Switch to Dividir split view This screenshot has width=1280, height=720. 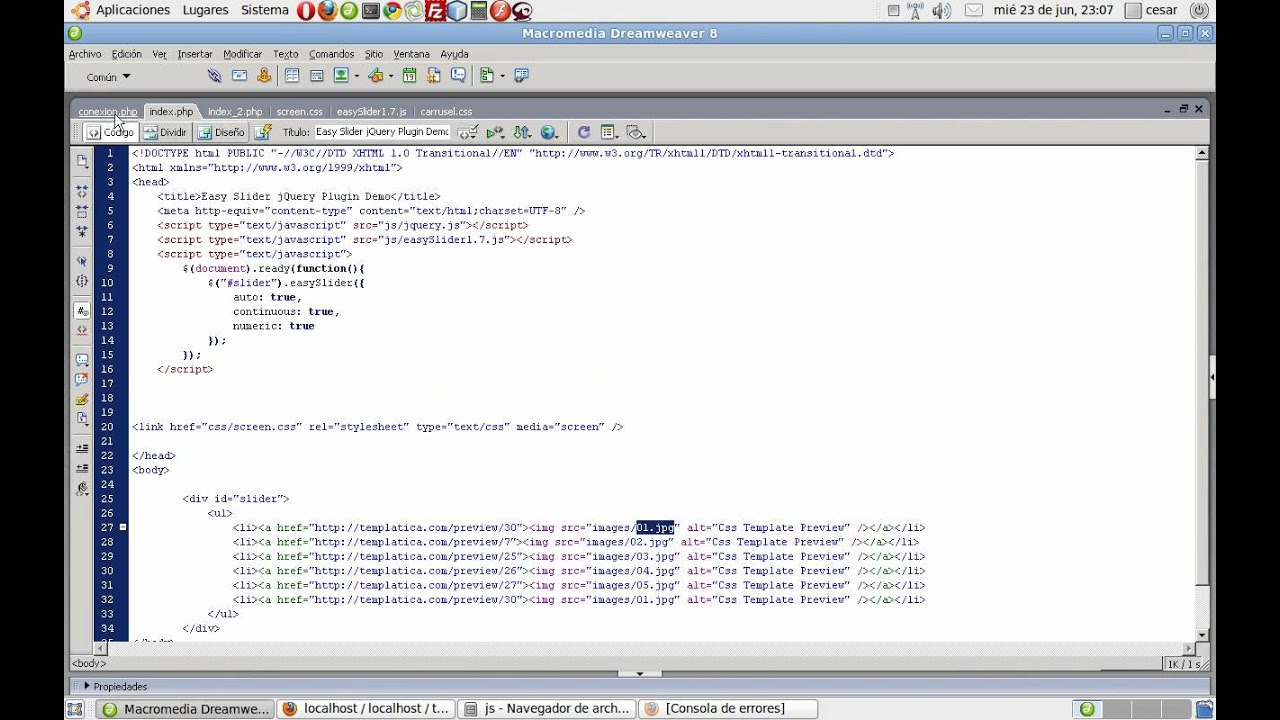(x=165, y=132)
